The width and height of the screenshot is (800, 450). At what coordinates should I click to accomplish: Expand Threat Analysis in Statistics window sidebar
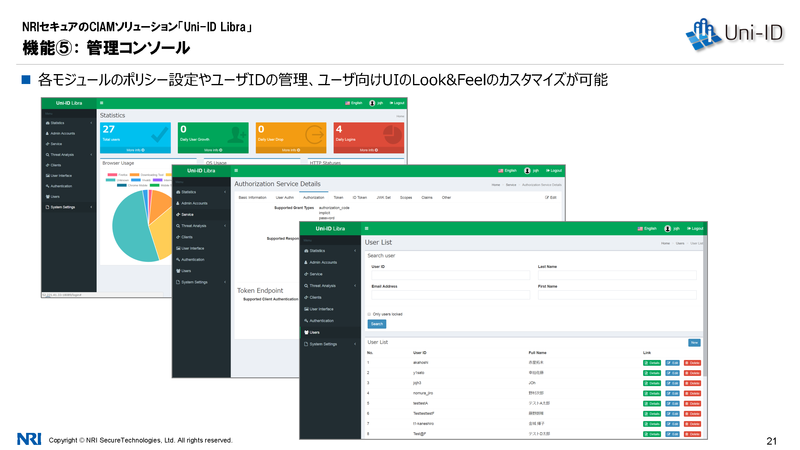click(x=68, y=155)
